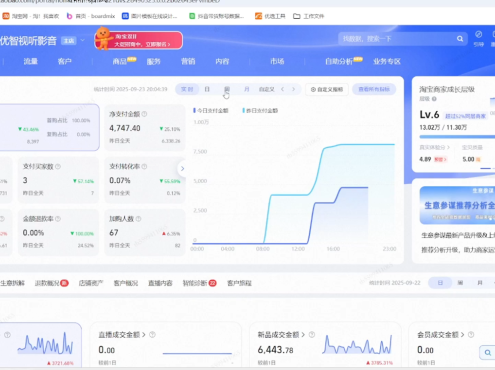Image resolution: width=495 pixels, height=370 pixels.
Task: Click 查看所有指标 button
Action: click(x=374, y=89)
